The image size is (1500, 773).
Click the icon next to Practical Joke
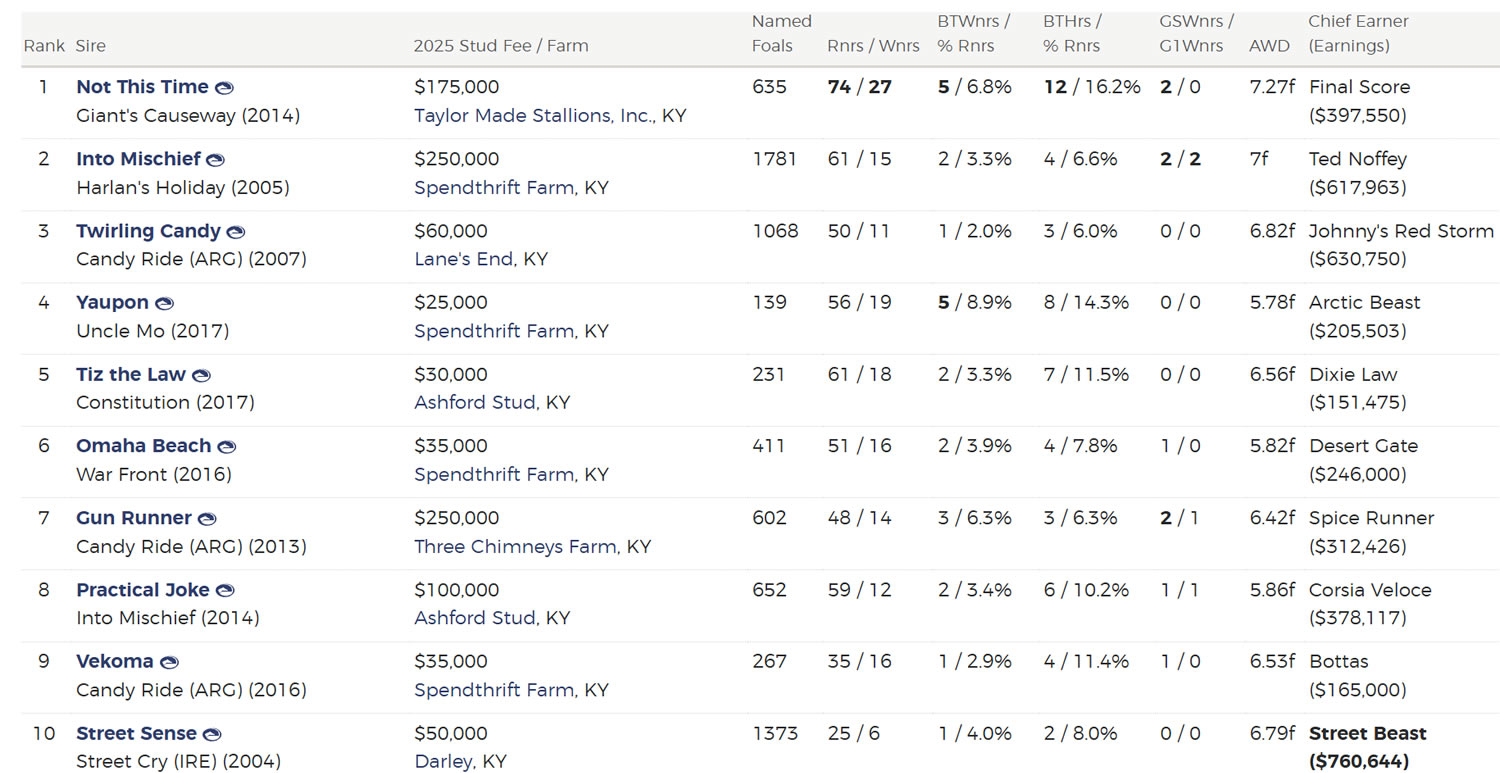(x=225, y=591)
